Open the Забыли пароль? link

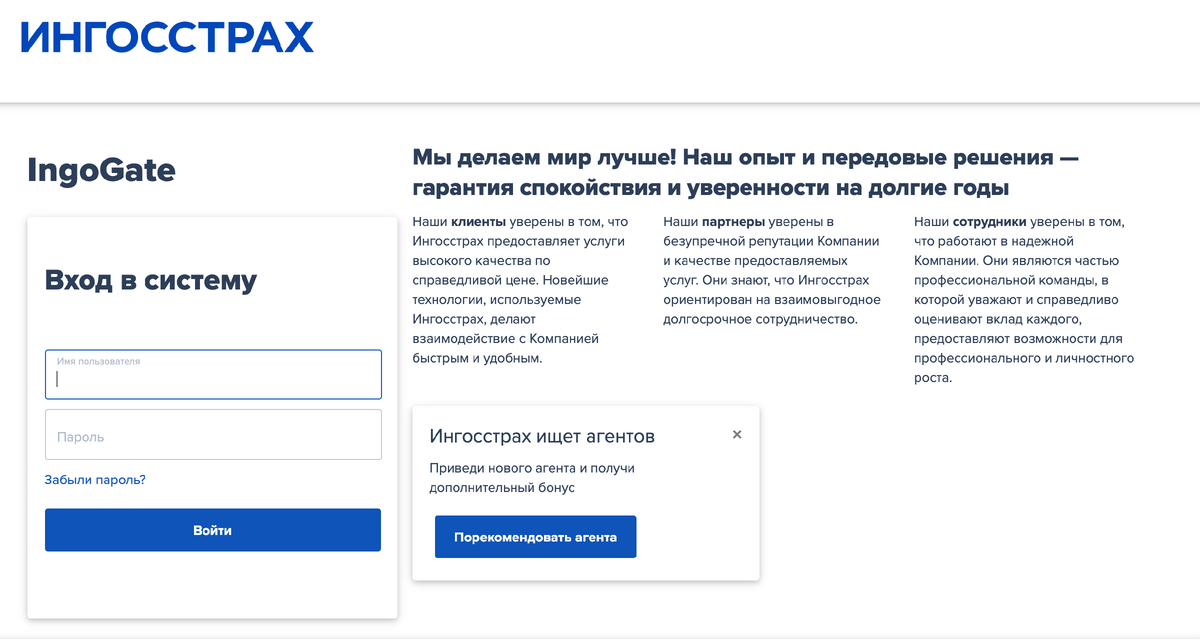pyautogui.click(x=95, y=480)
